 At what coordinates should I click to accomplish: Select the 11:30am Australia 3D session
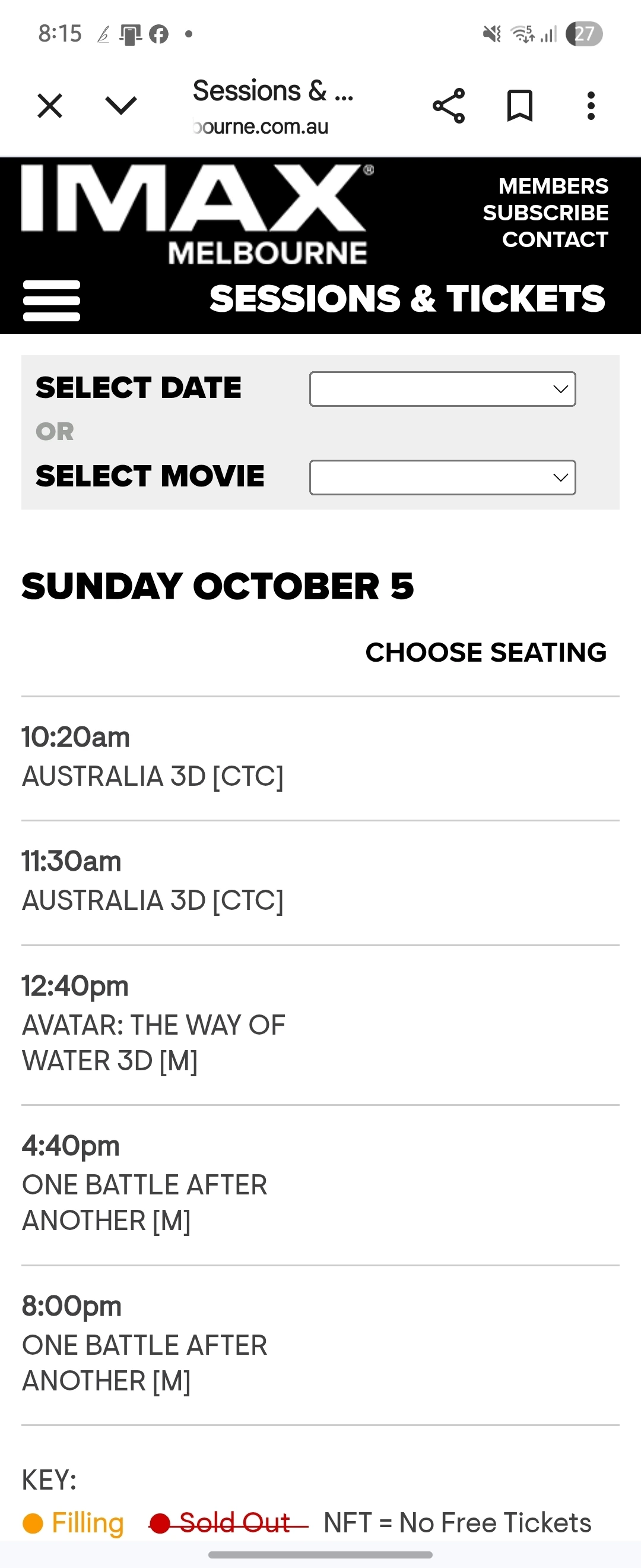pos(153,881)
